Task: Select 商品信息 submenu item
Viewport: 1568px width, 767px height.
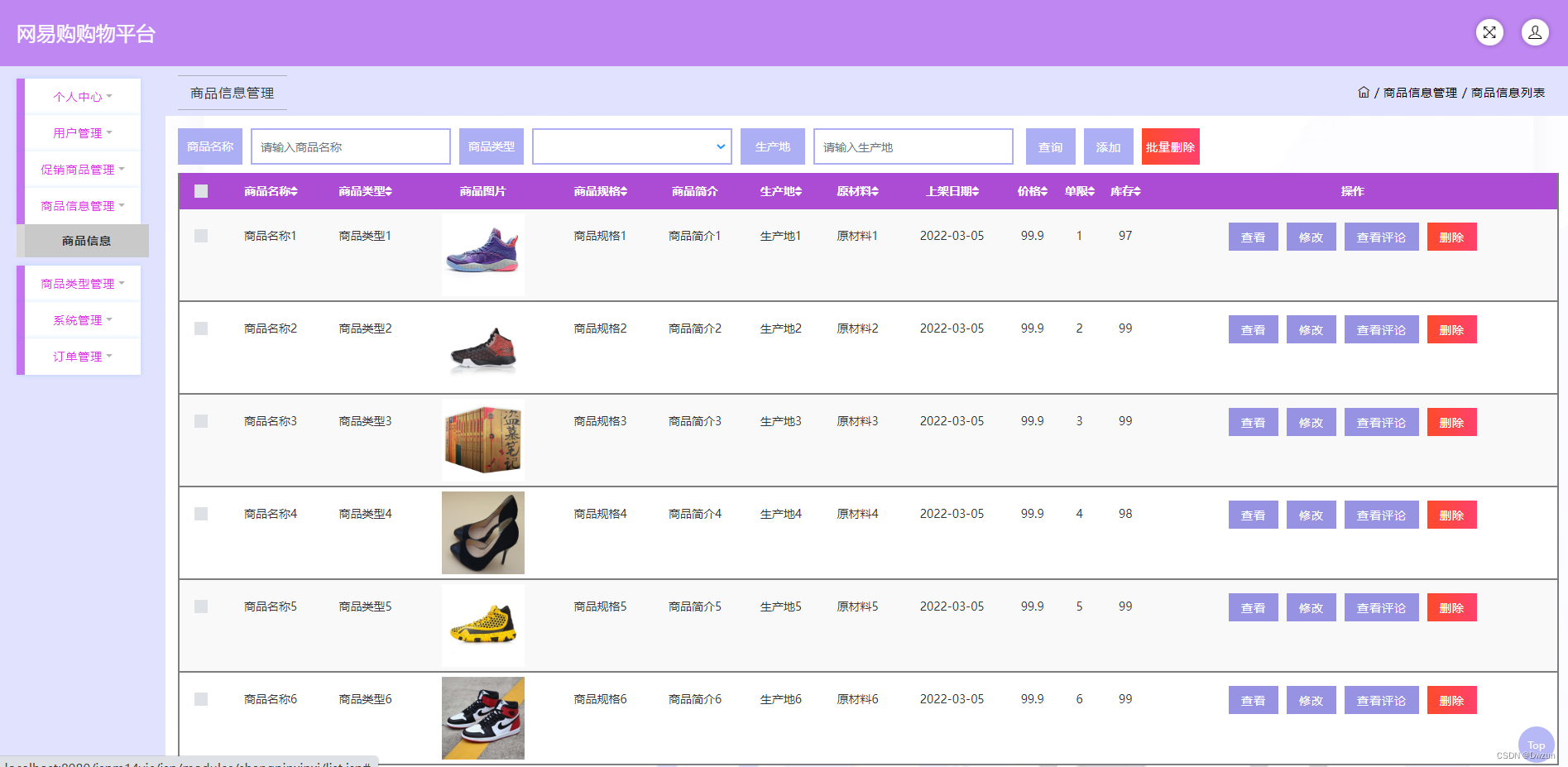Action: tap(87, 241)
